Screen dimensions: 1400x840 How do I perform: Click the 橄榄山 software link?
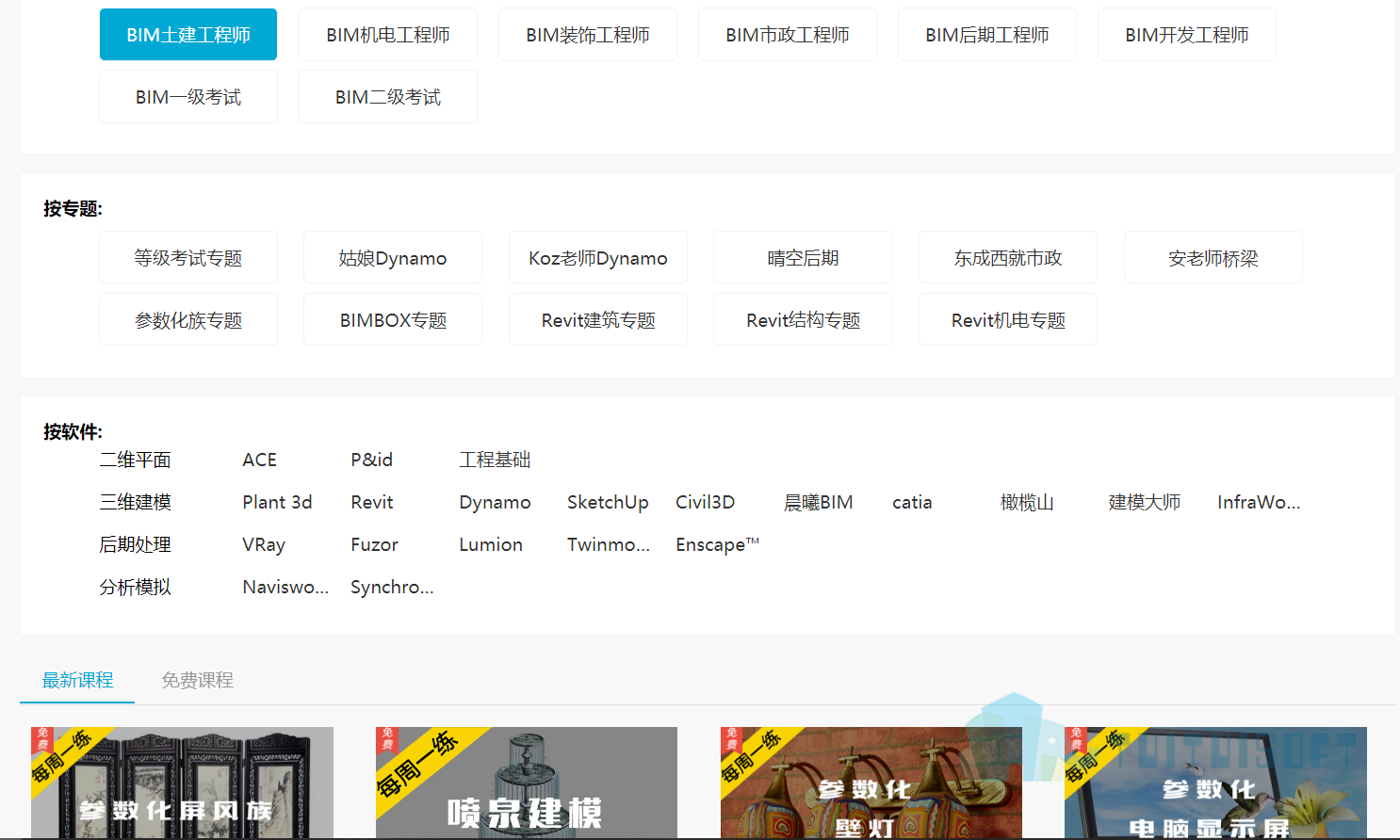tap(1027, 502)
